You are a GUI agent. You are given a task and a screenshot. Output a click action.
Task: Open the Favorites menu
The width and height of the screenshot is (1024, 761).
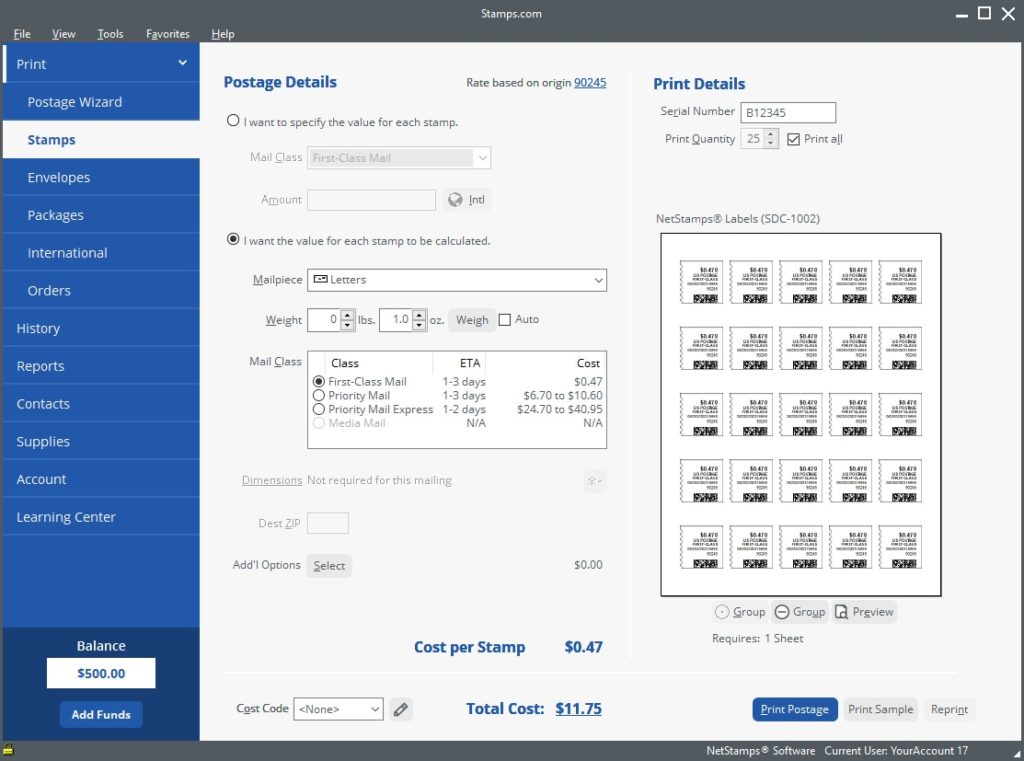[168, 34]
